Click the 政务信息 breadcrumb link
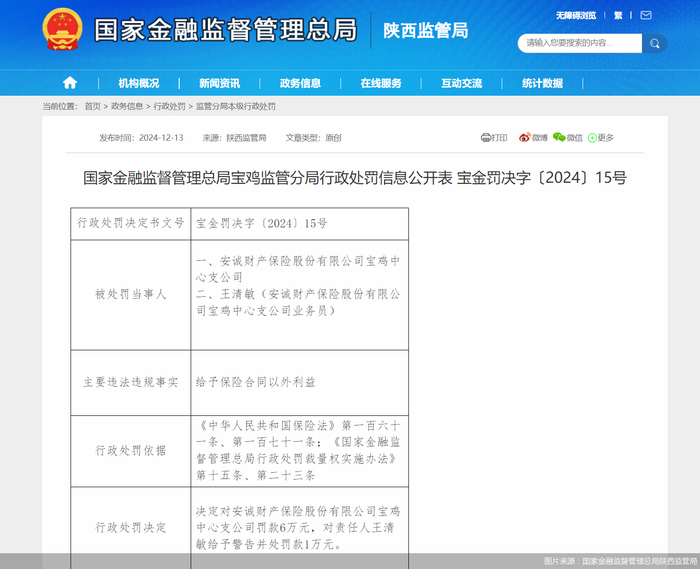The height and width of the screenshot is (569, 700). 127,106
